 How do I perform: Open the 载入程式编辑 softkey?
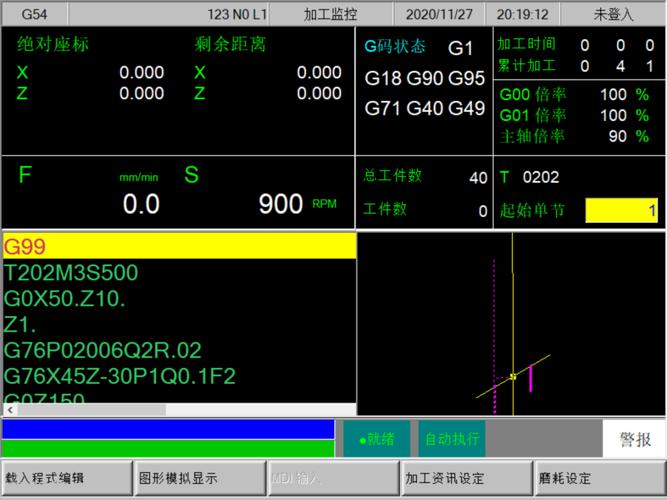tap(66, 478)
